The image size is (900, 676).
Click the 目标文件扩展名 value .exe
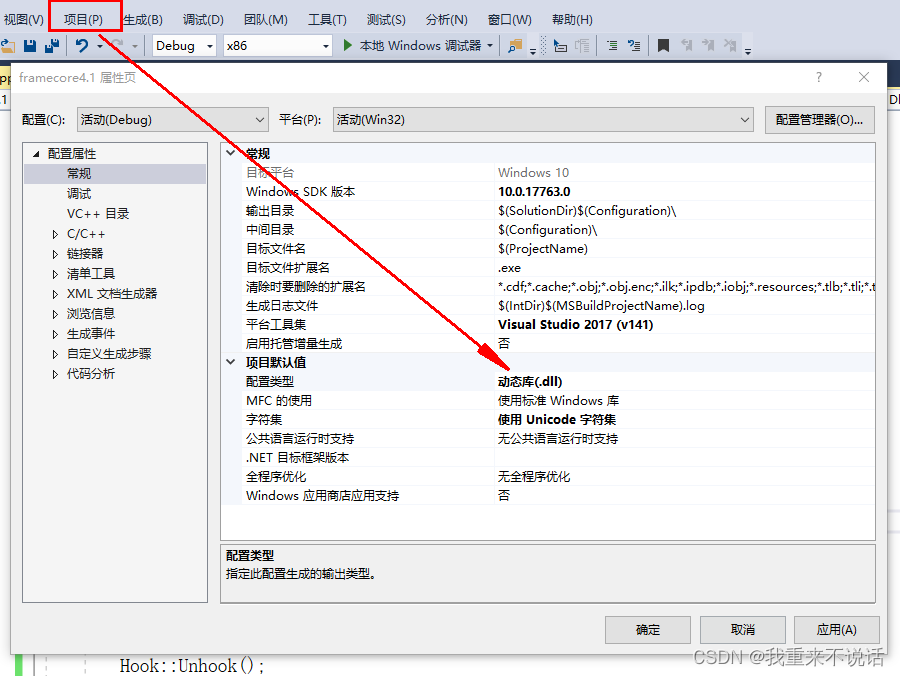click(x=510, y=268)
